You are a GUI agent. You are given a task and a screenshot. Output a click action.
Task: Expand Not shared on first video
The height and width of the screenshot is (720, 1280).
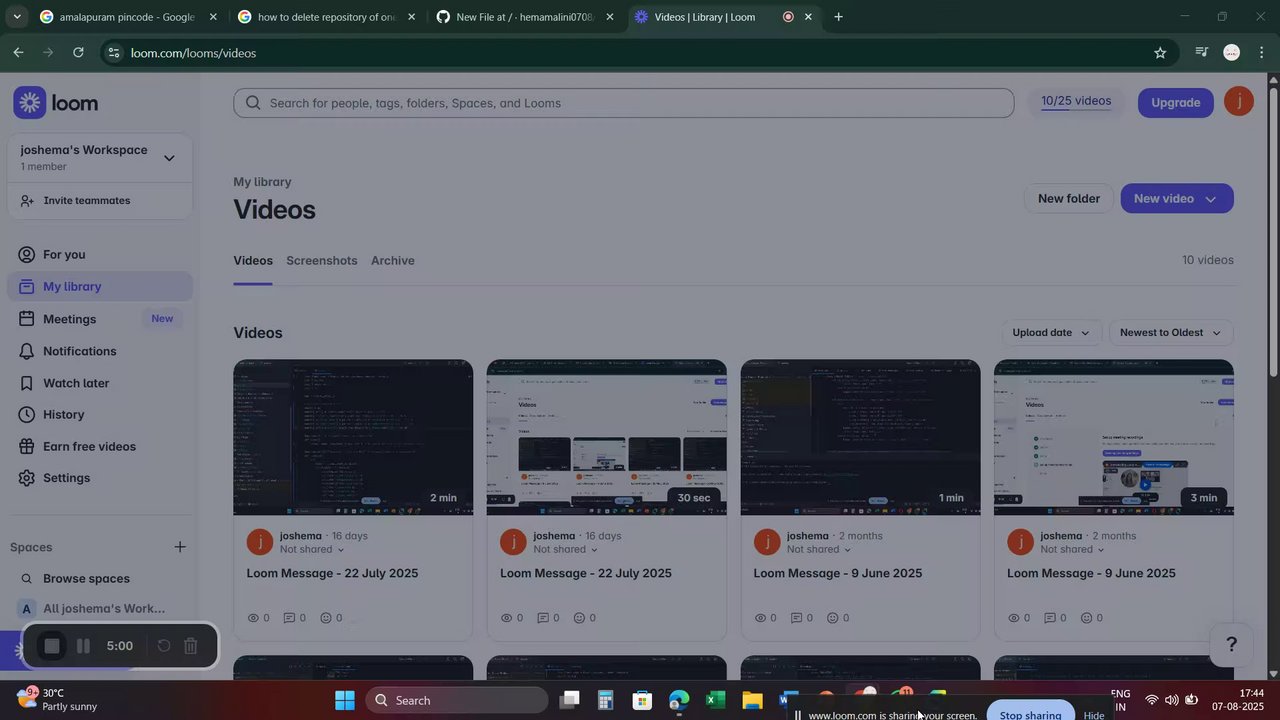pos(312,549)
